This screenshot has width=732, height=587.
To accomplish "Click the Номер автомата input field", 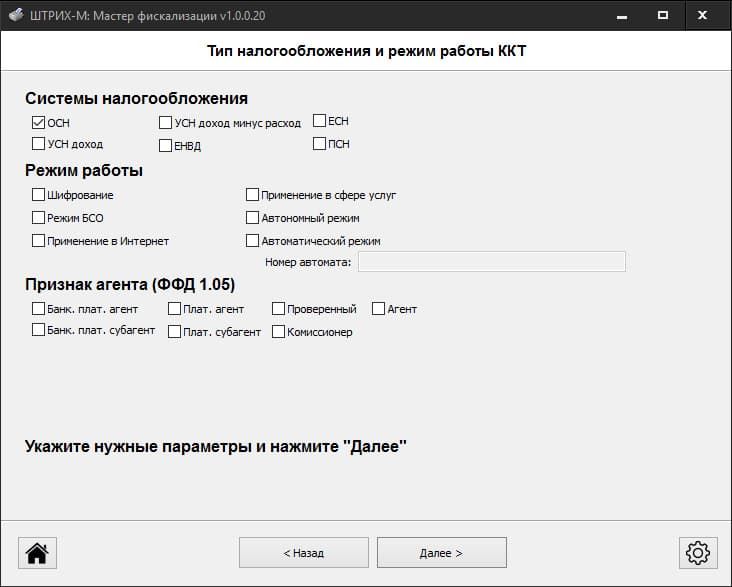I will [x=492, y=262].
